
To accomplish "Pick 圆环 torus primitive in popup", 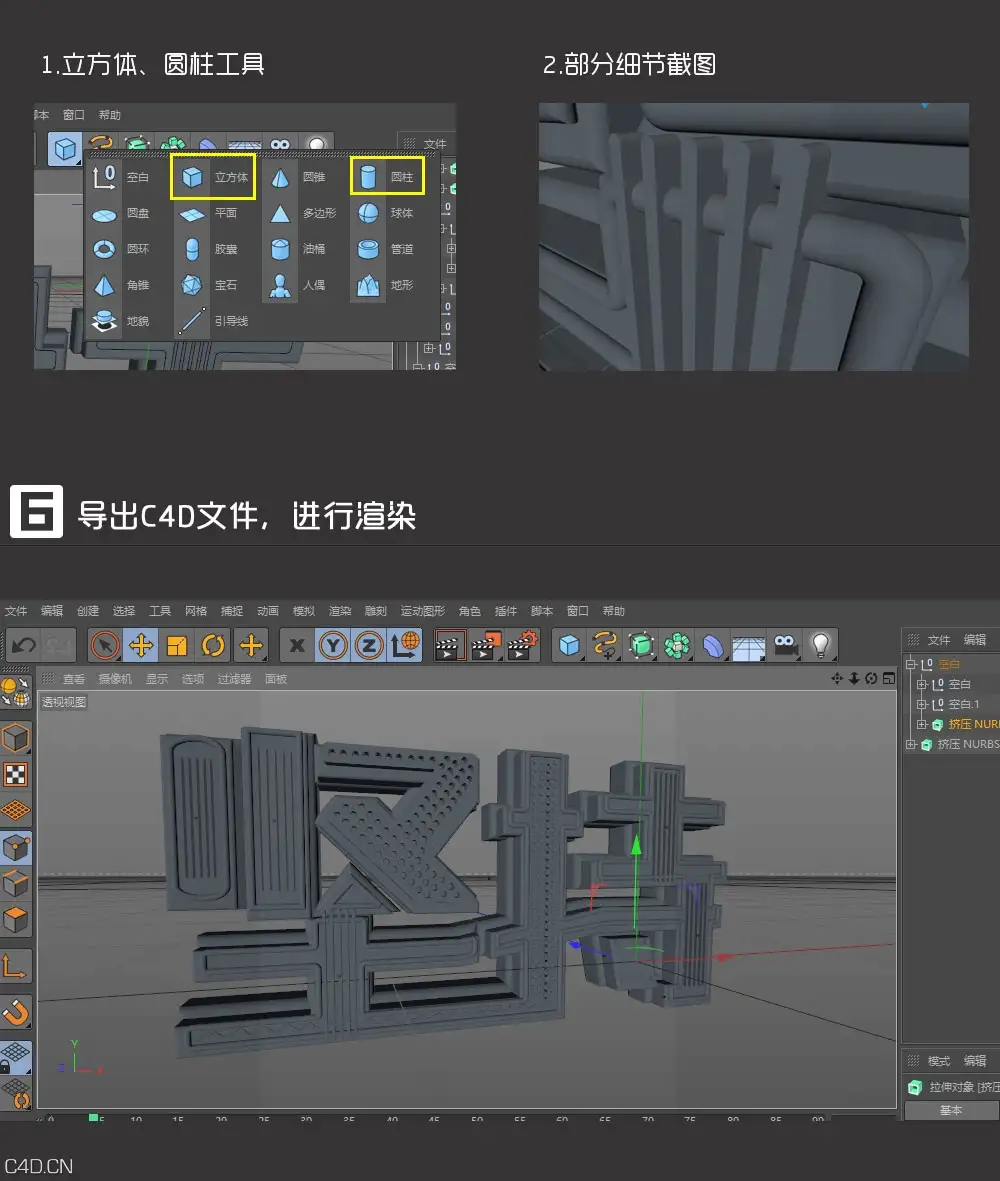I will pyautogui.click(x=120, y=249).
